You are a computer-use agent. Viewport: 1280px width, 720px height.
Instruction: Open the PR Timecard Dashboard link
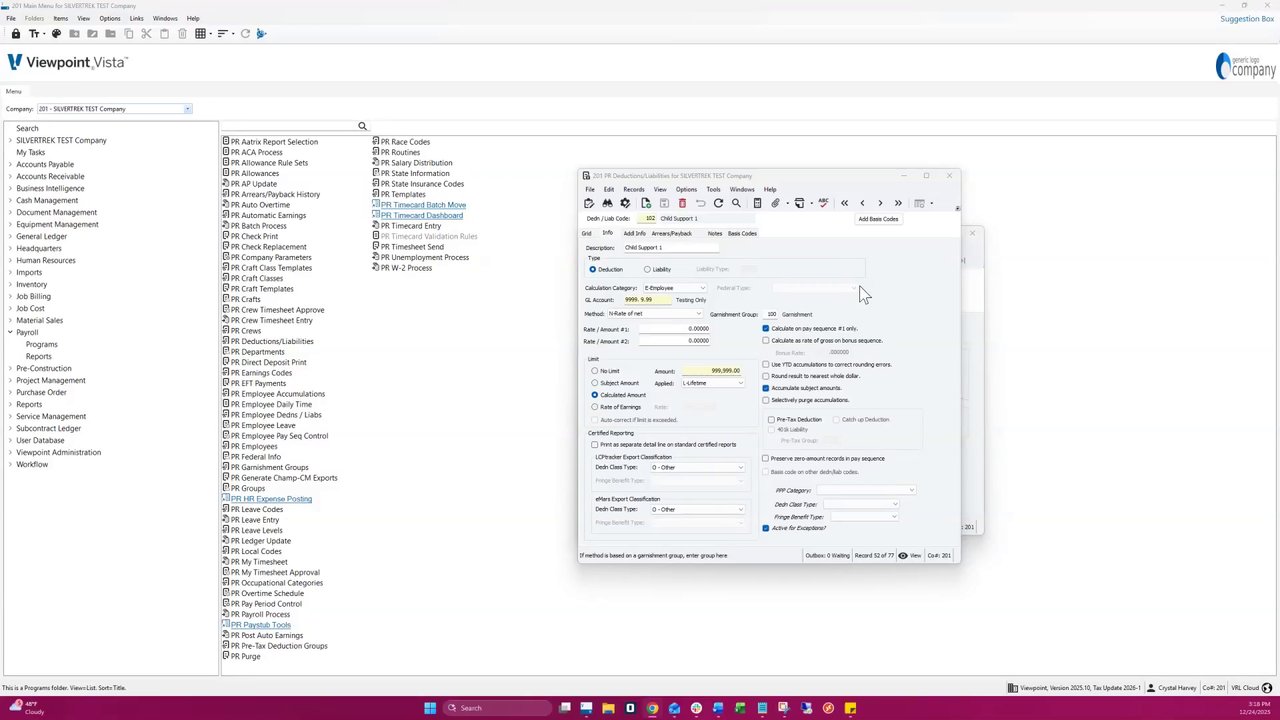tap(421, 216)
